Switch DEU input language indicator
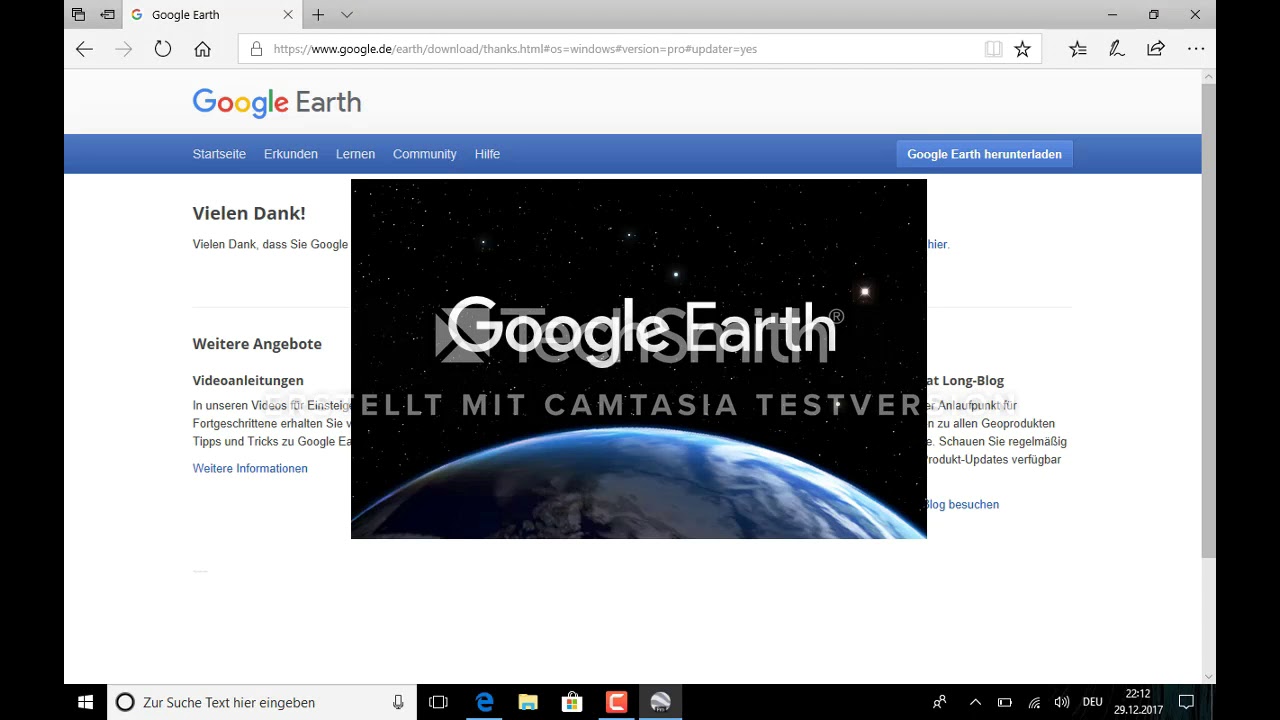Viewport: 1280px width, 720px height. click(1092, 702)
